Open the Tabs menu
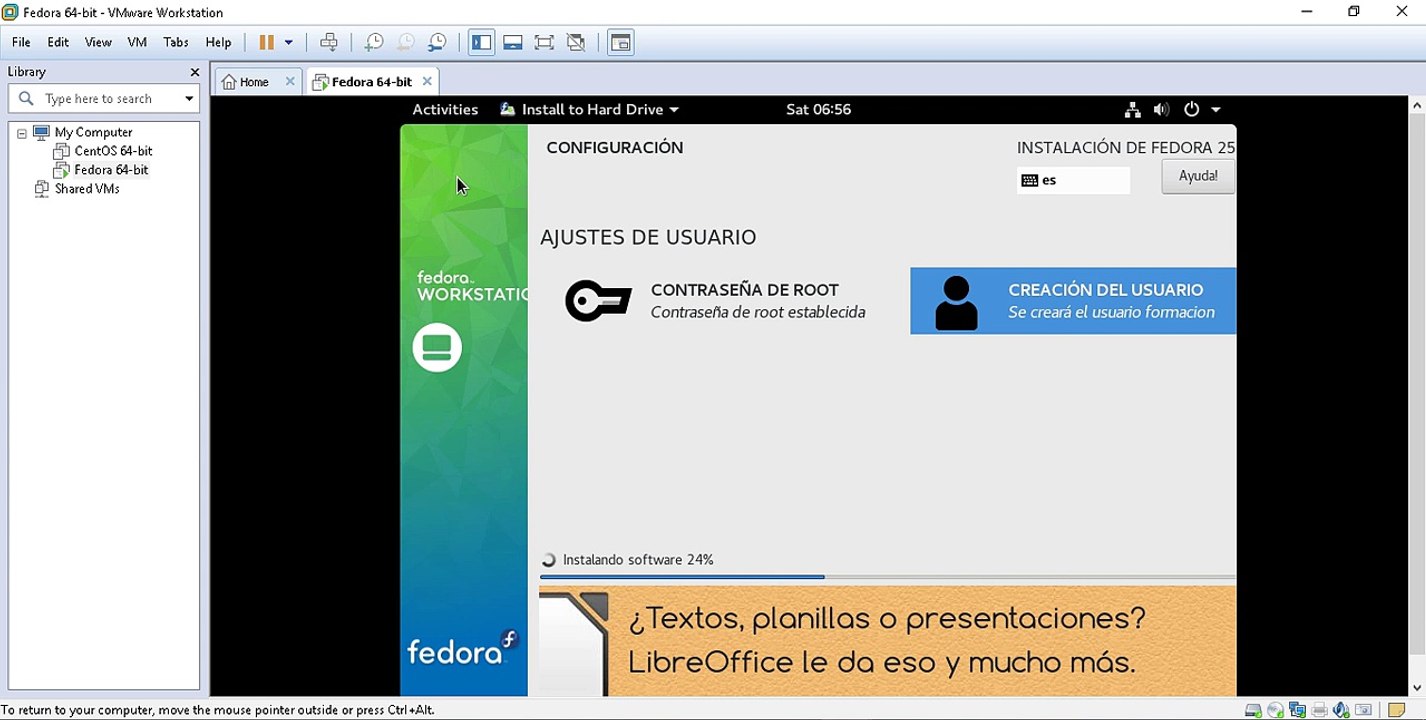1426x720 pixels. tap(176, 42)
